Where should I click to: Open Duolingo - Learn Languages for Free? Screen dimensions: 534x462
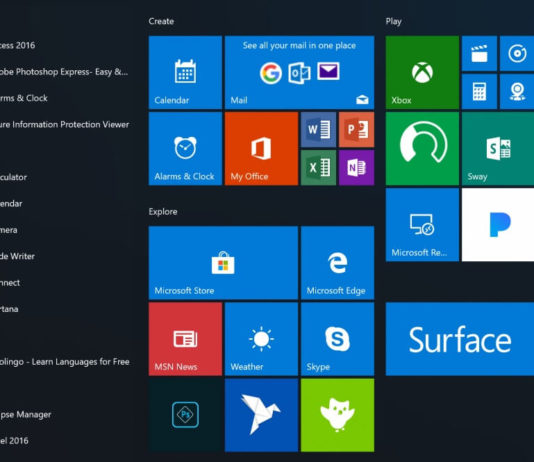pyautogui.click(x=66, y=362)
